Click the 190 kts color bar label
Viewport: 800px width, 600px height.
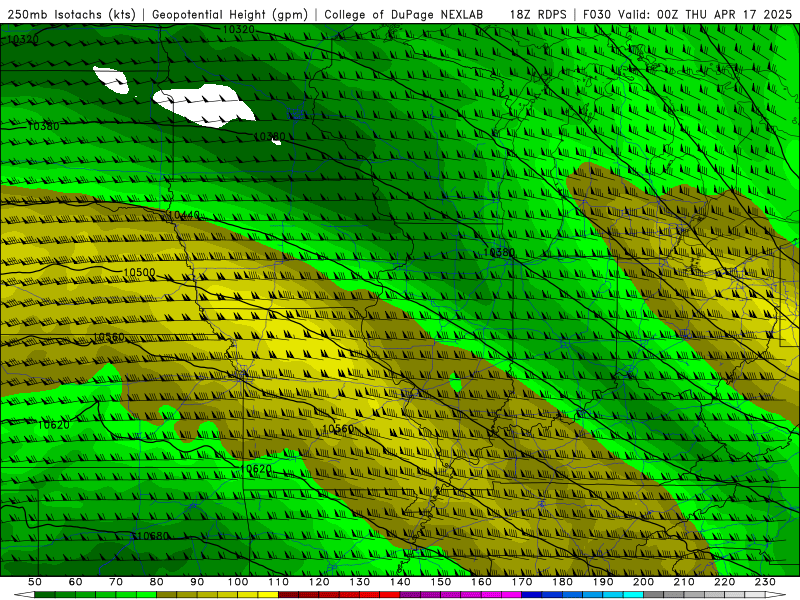tap(603, 582)
